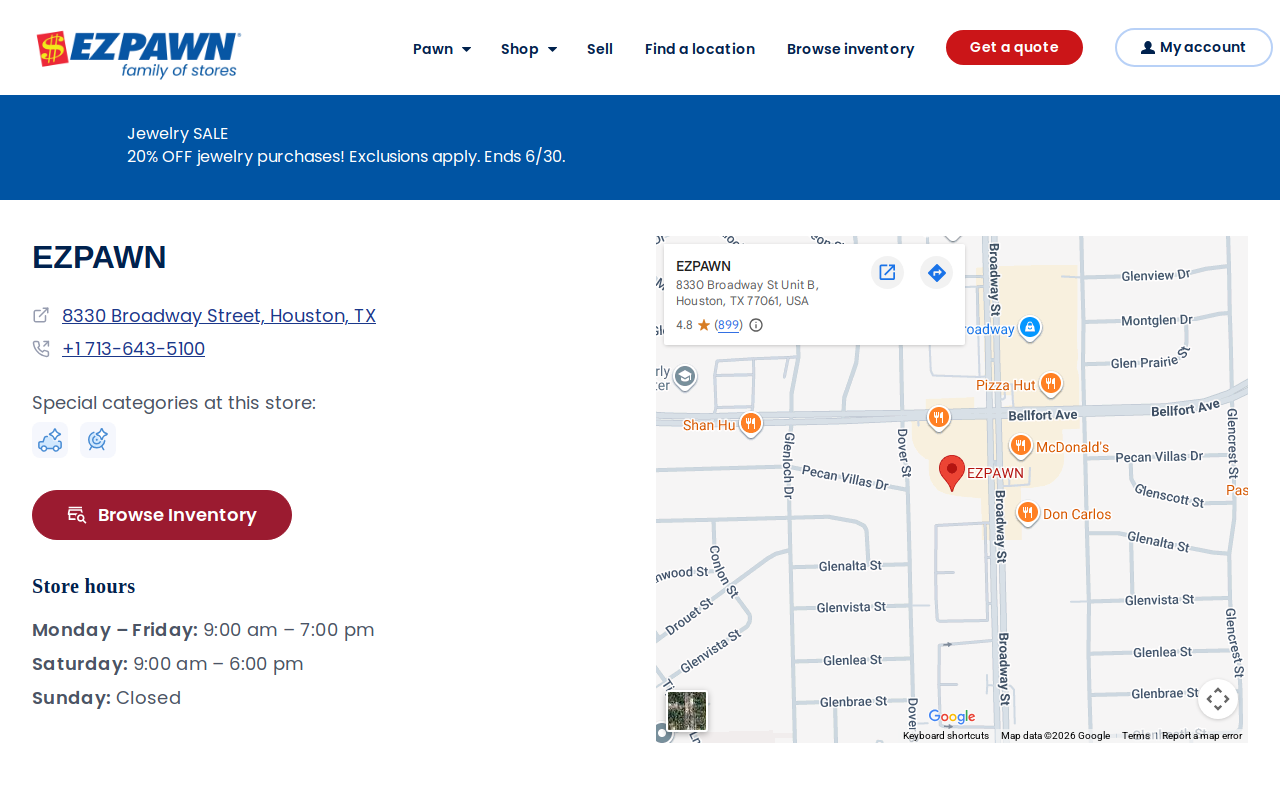
Task: Switch map to satellite view thumbnail
Action: (x=687, y=711)
